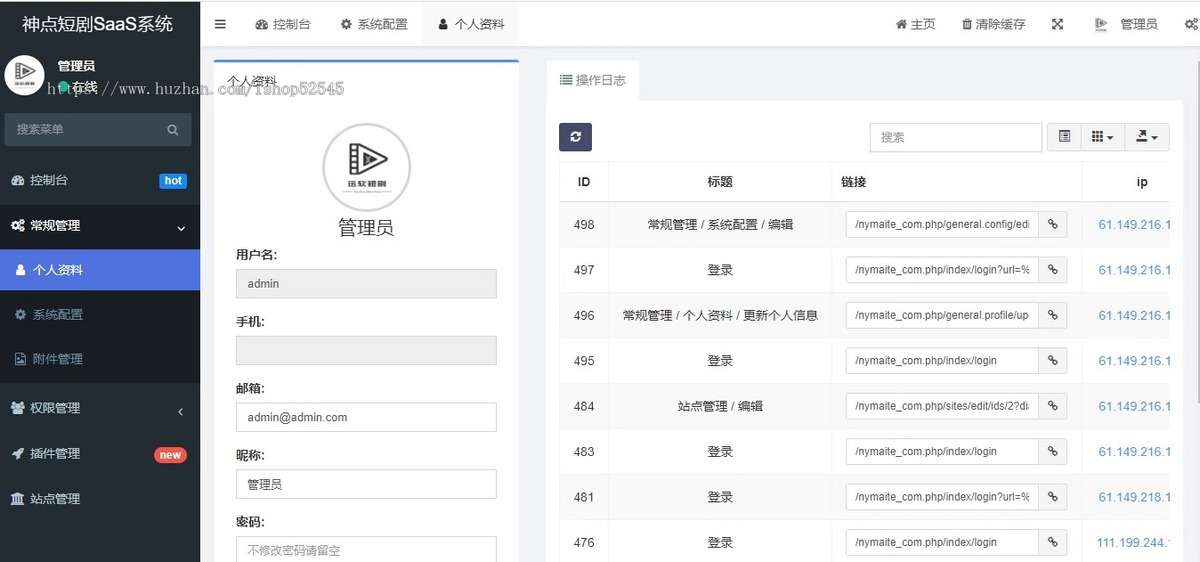
Task: Collapse the 常规管理 sidebar menu
Action: (100, 227)
